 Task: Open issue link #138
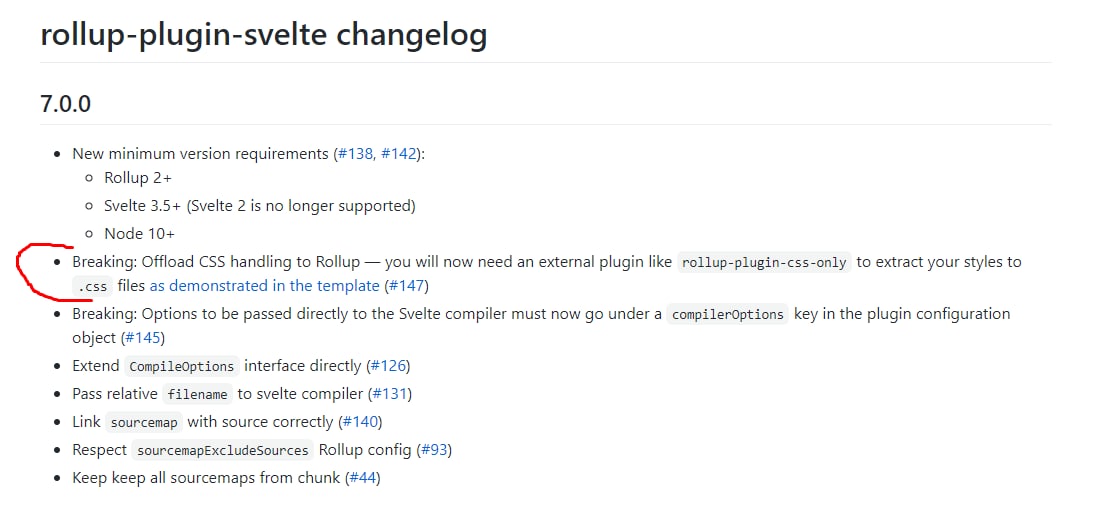[355, 154]
